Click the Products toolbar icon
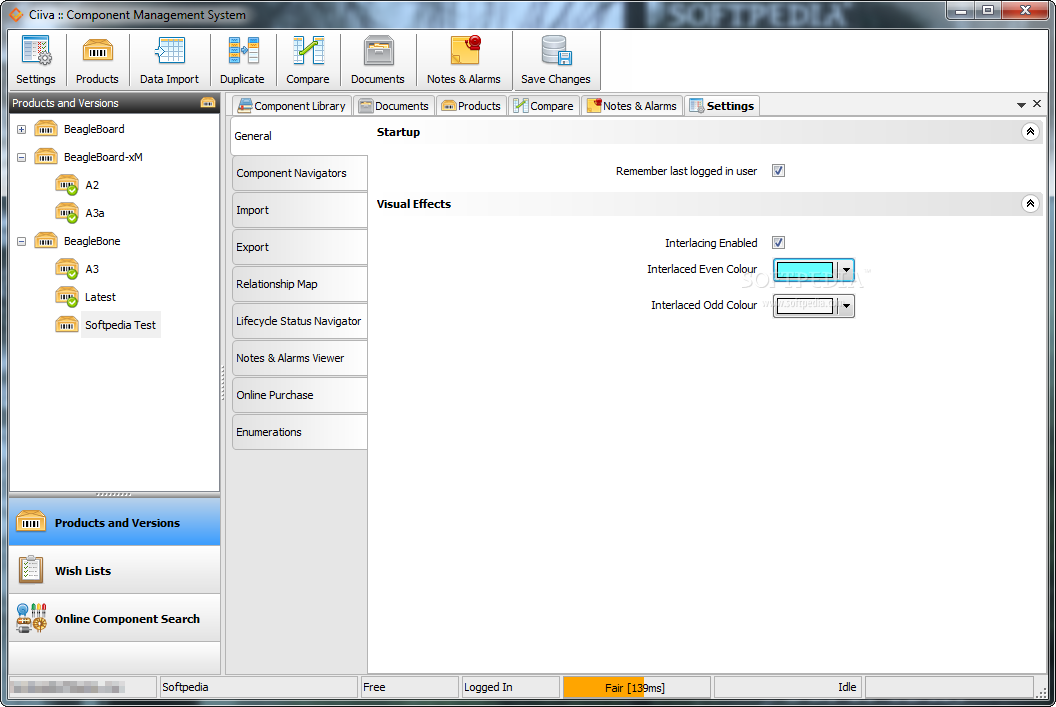The width and height of the screenshot is (1056, 707). click(97, 61)
